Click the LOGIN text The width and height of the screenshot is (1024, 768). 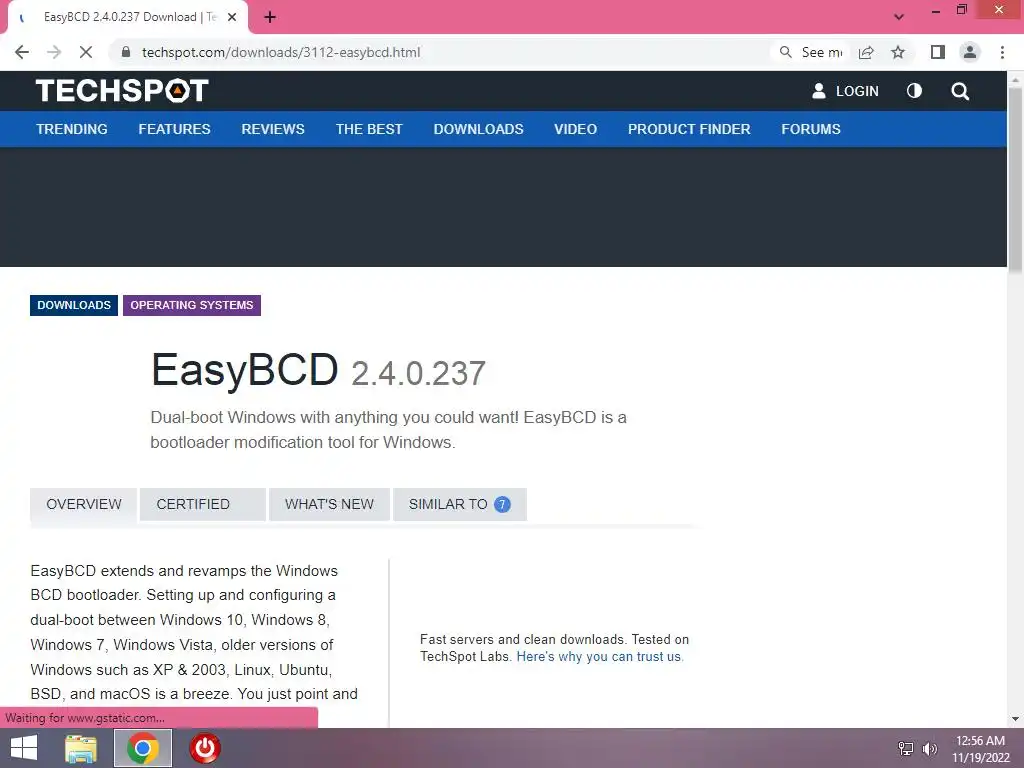pyautogui.click(x=857, y=91)
